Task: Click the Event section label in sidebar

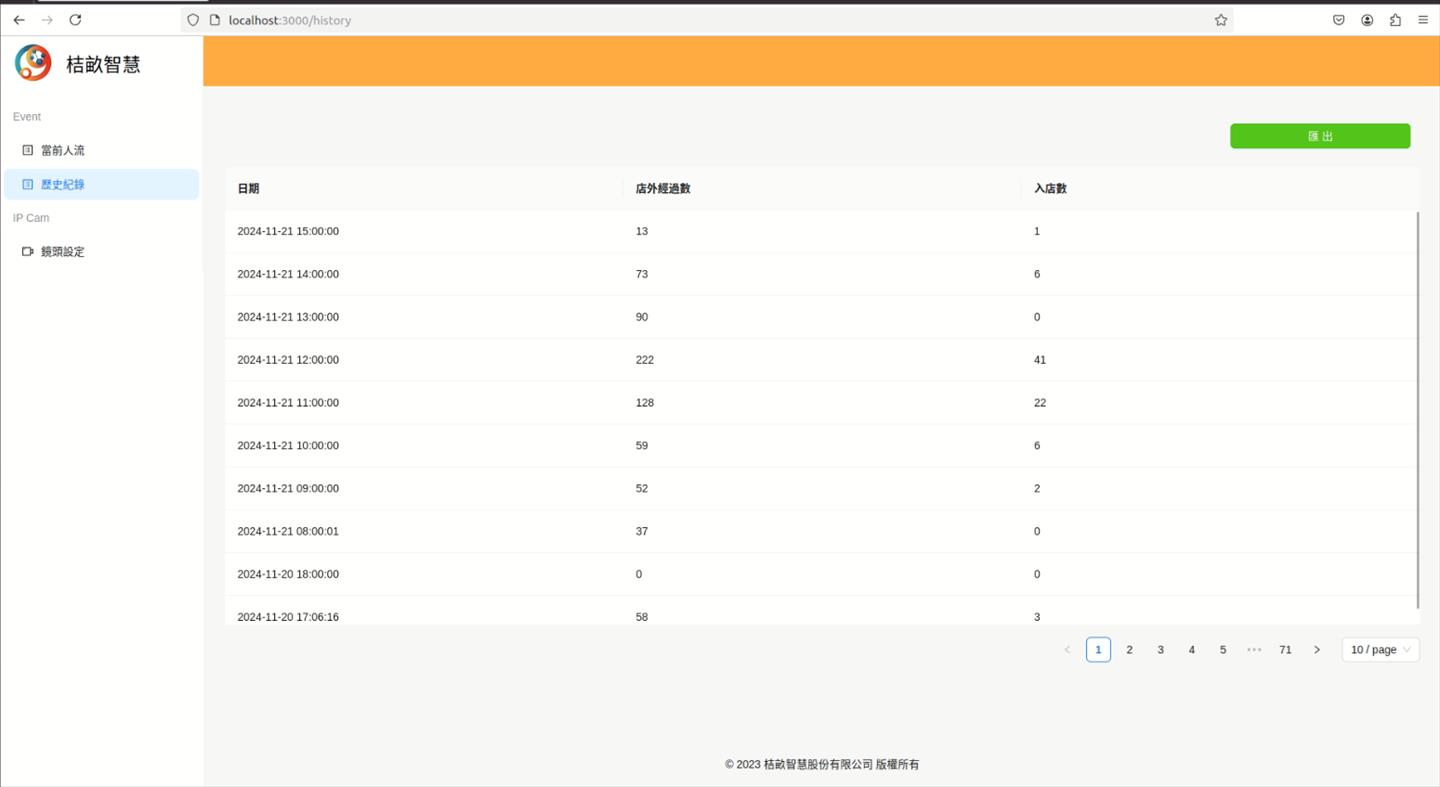Action: pyautogui.click(x=27, y=117)
